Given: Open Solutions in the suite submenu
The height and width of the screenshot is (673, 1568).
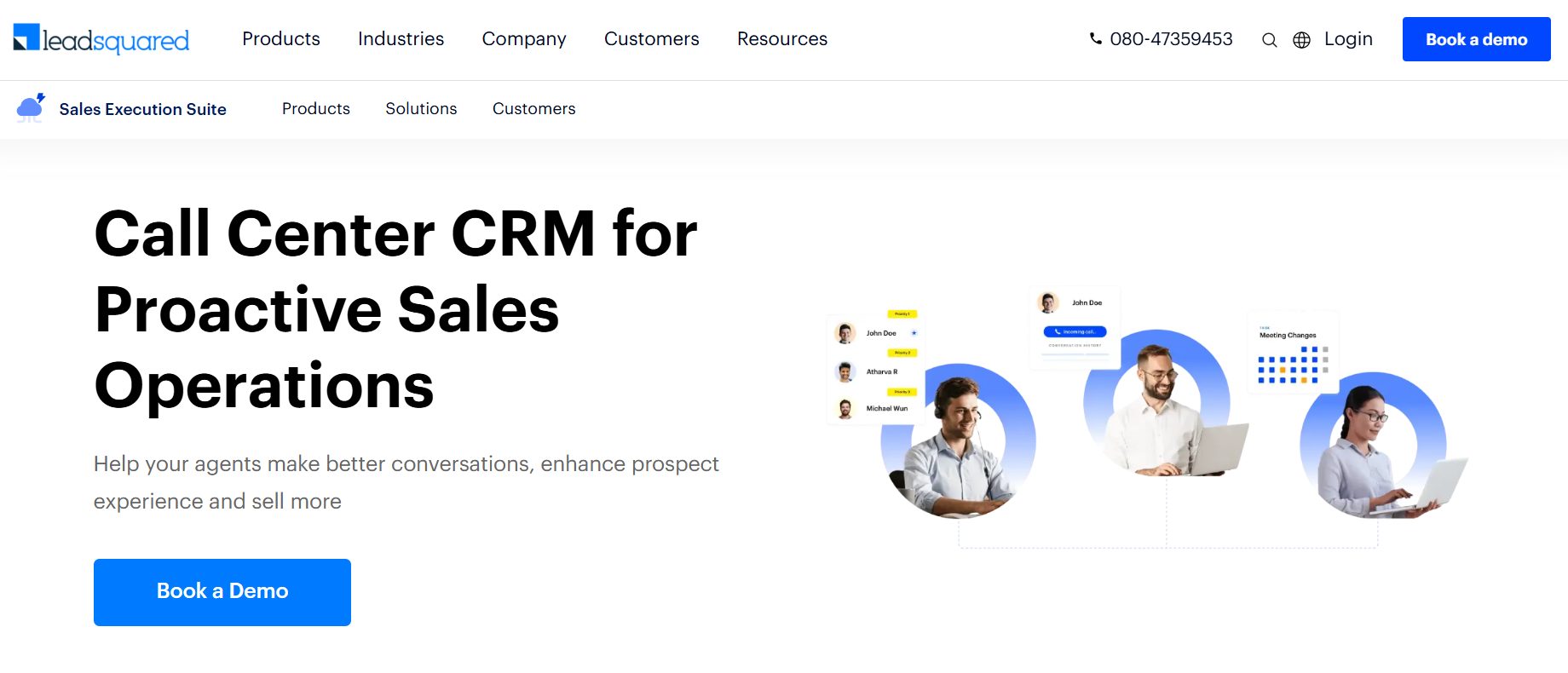Looking at the screenshot, I should pos(421,108).
